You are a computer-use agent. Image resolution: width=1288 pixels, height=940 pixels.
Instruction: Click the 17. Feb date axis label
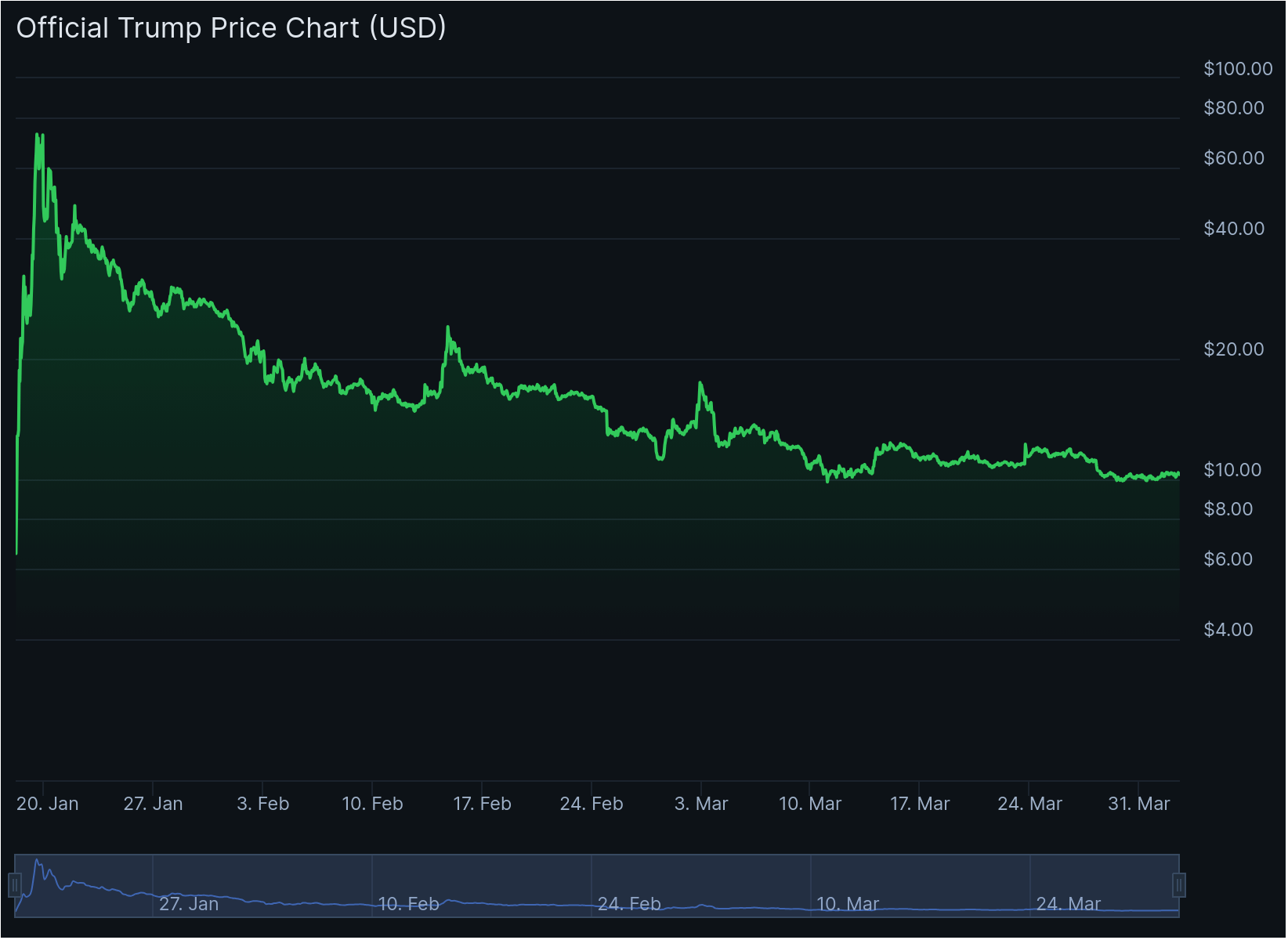point(483,804)
